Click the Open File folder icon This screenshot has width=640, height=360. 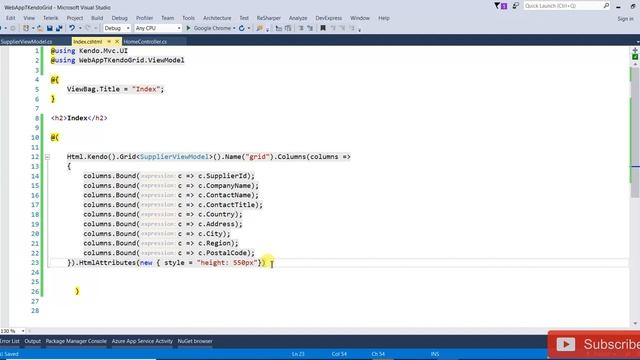pos(40,28)
